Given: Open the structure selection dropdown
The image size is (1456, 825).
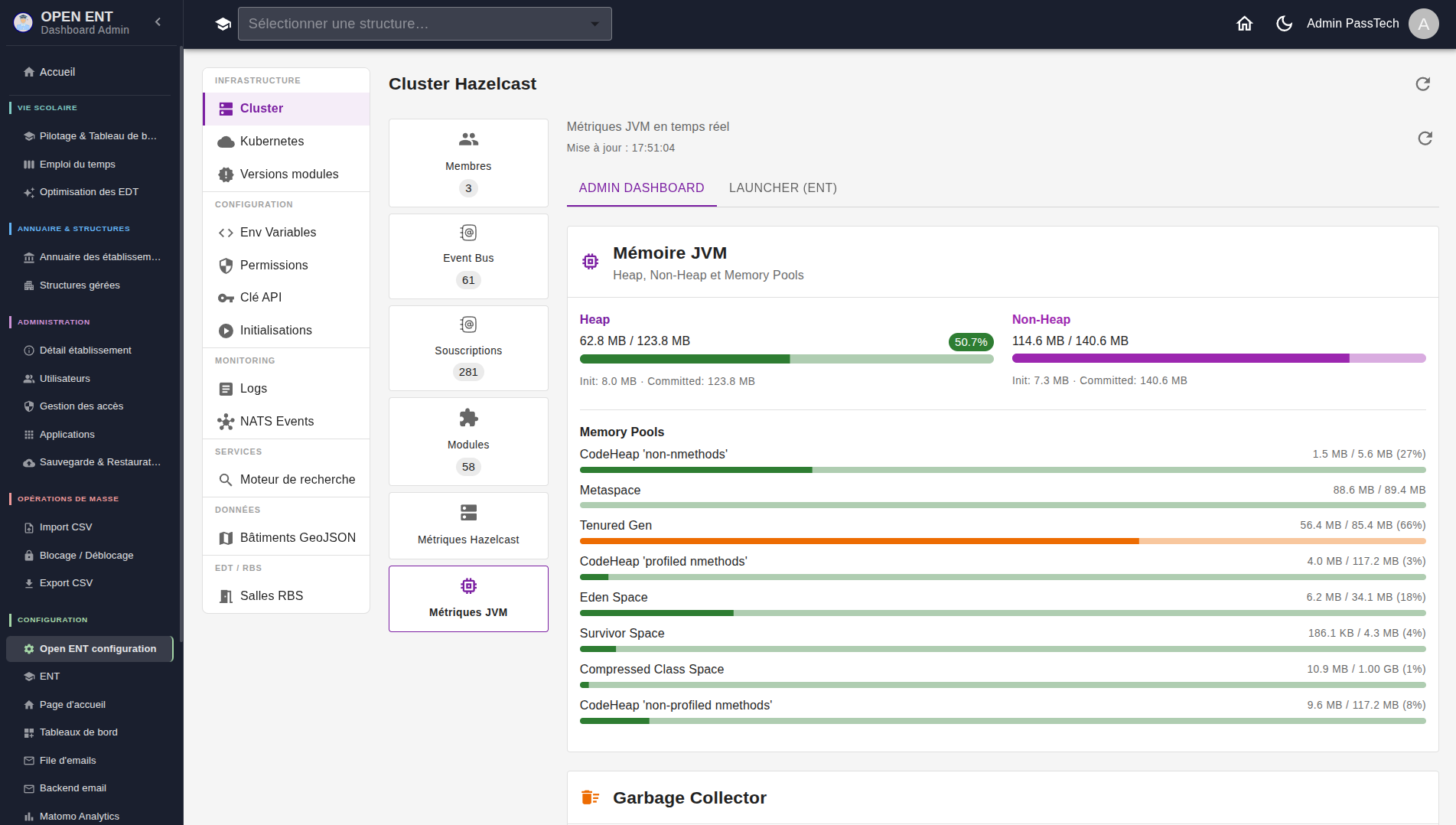Looking at the screenshot, I should click(x=425, y=24).
